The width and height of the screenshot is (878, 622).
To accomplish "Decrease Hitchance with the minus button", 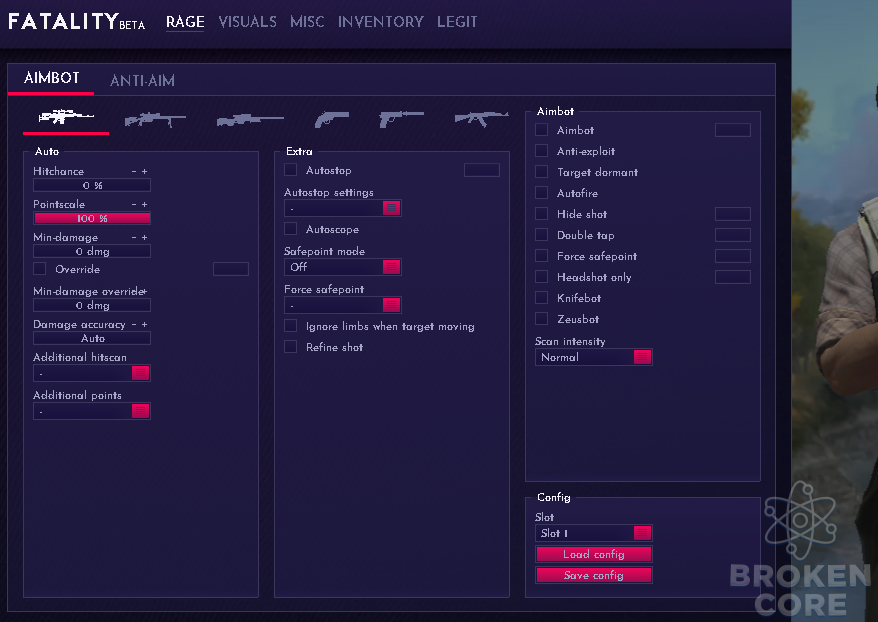I will pos(134,171).
